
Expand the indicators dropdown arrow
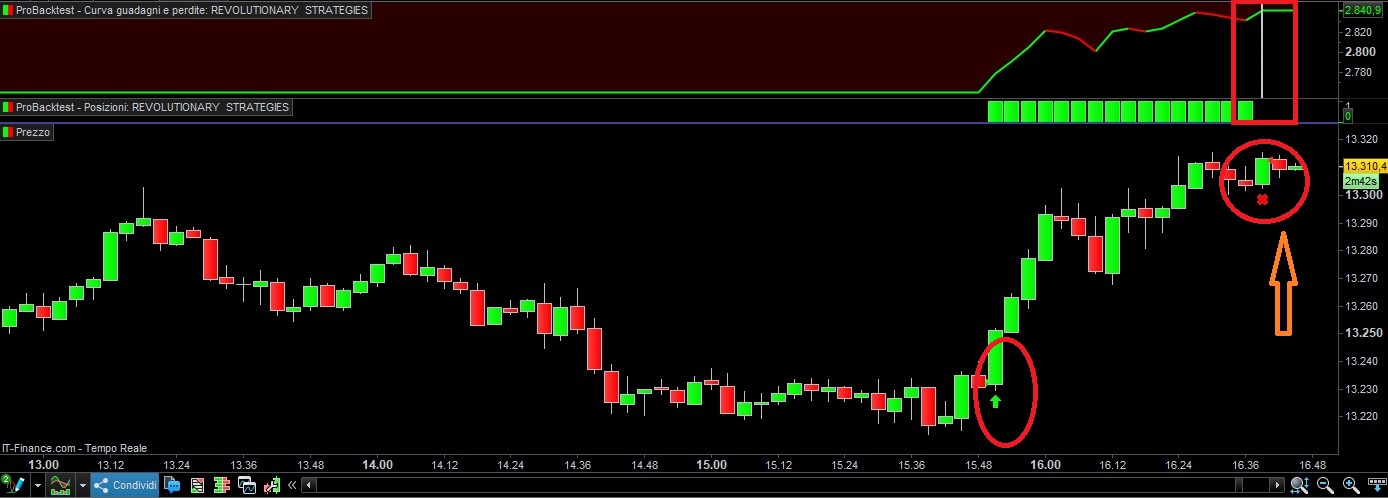[x=83, y=486]
